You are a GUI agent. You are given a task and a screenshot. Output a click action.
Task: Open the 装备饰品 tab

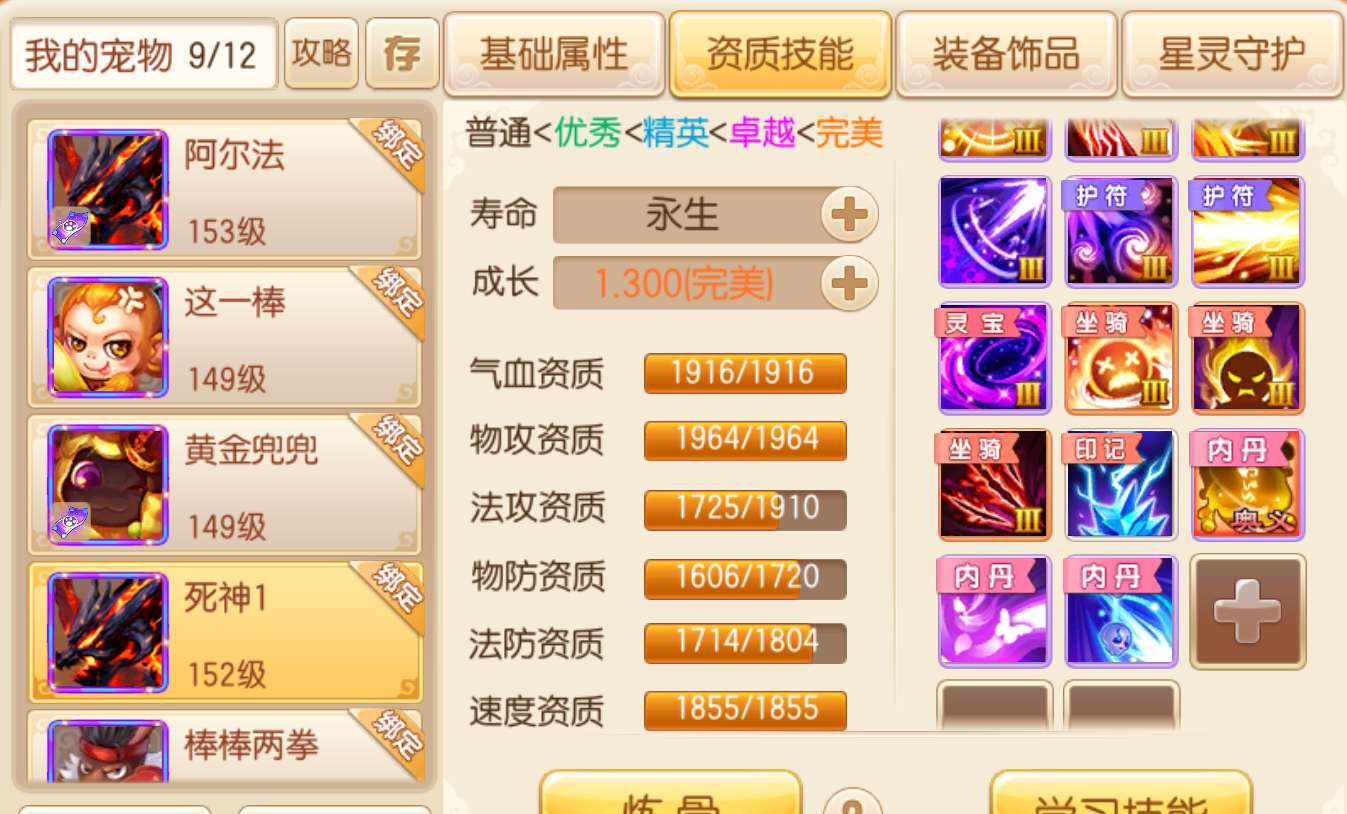1006,54
